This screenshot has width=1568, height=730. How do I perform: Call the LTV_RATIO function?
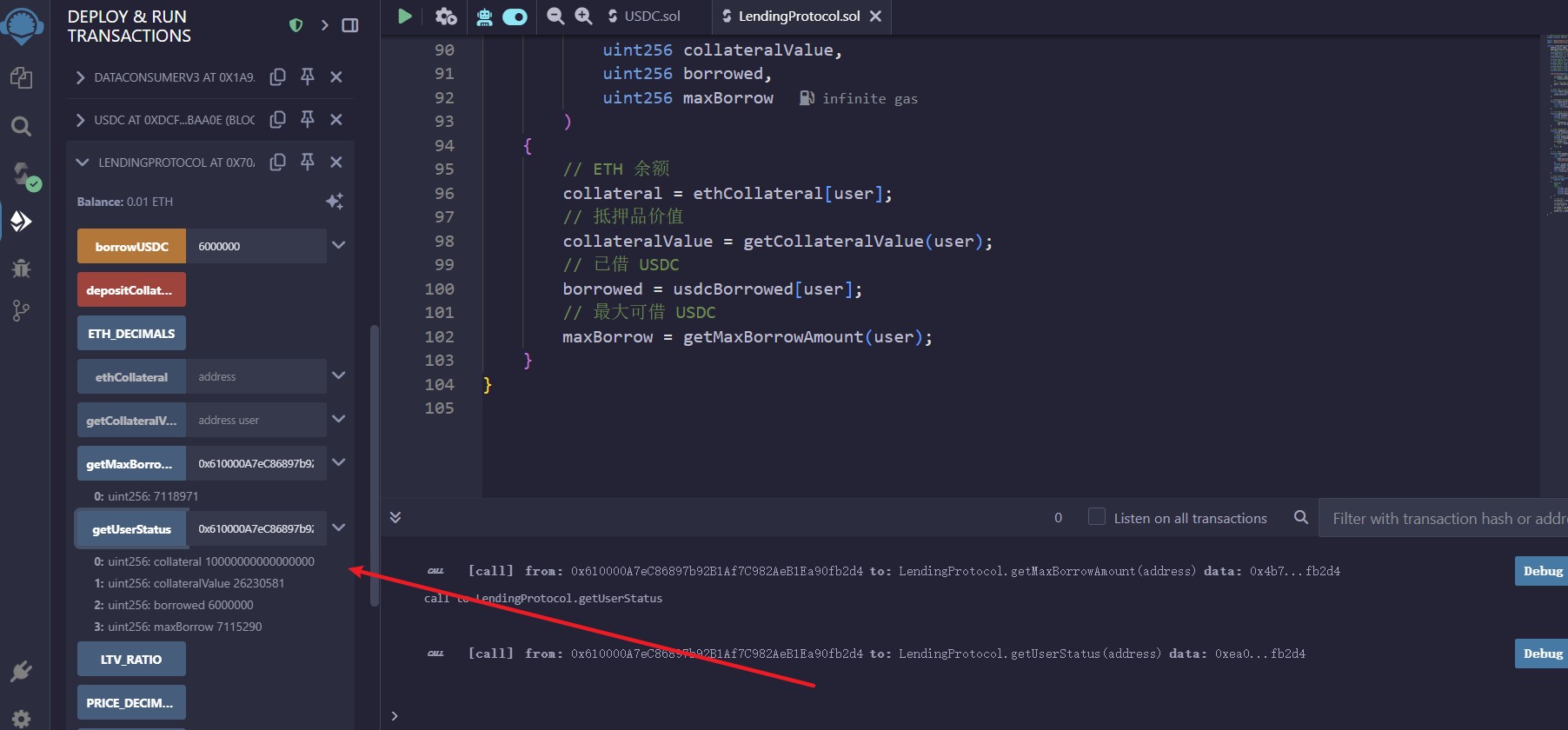tap(131, 659)
